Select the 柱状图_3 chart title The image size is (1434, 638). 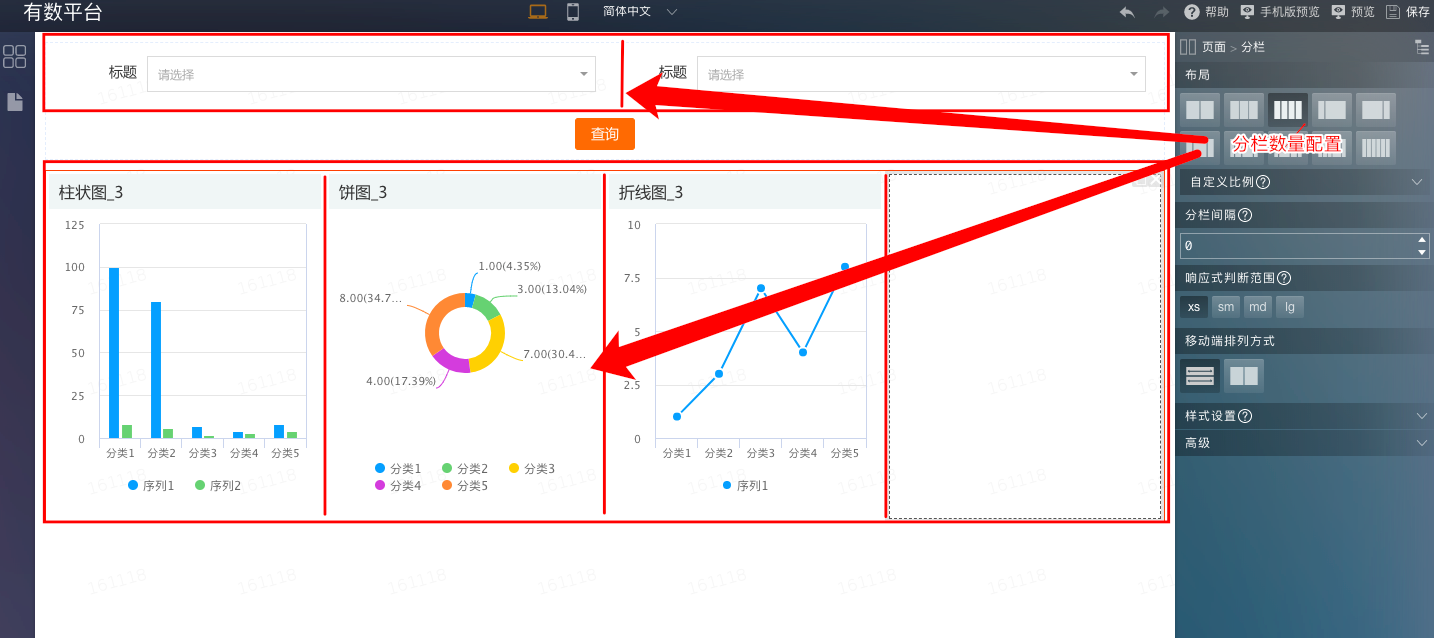(x=91, y=193)
